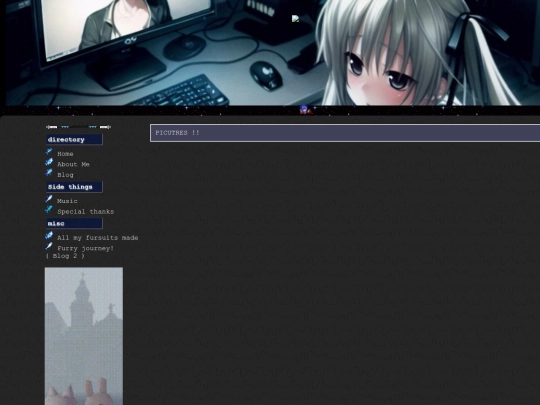Click the rocket icon beside All my fursuits made
The image size is (540, 405).
49,235
